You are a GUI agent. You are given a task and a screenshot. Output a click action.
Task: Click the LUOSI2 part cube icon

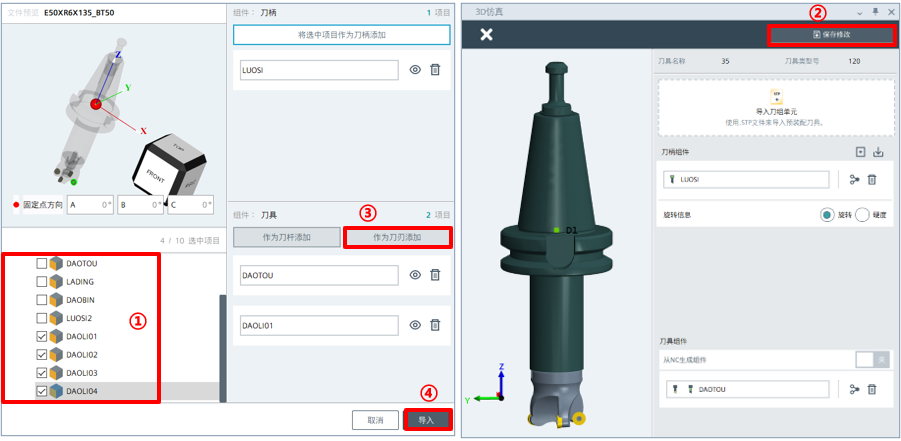pyautogui.click(x=56, y=318)
